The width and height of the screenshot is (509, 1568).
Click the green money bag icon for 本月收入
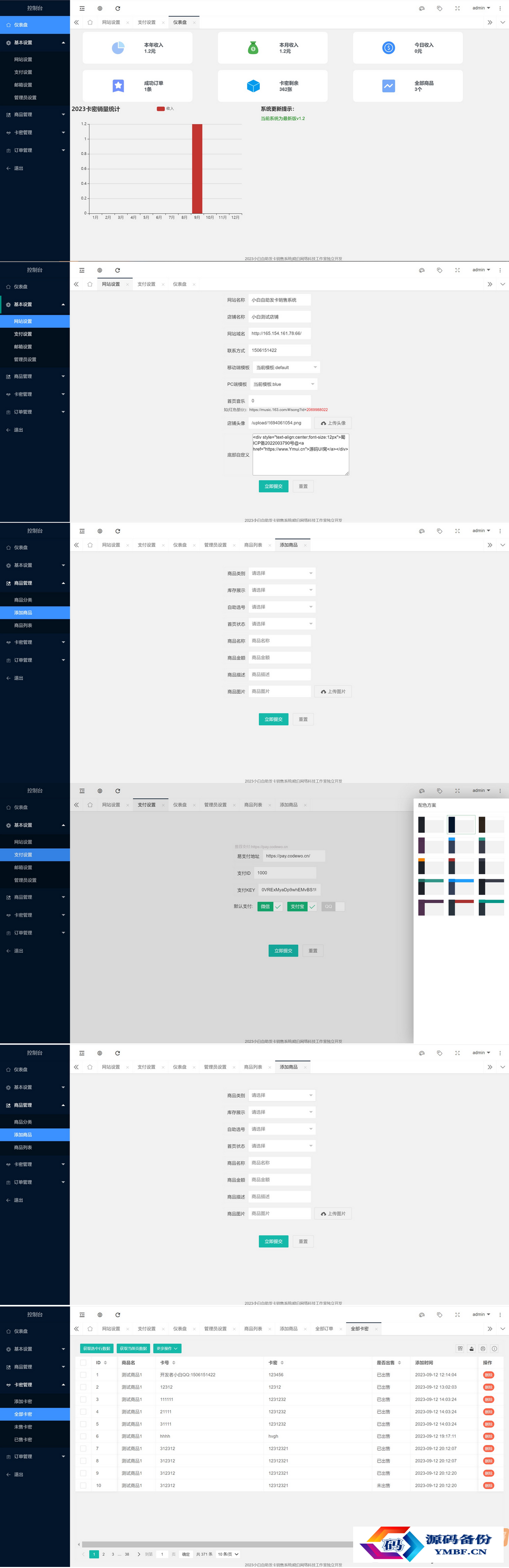253,48
